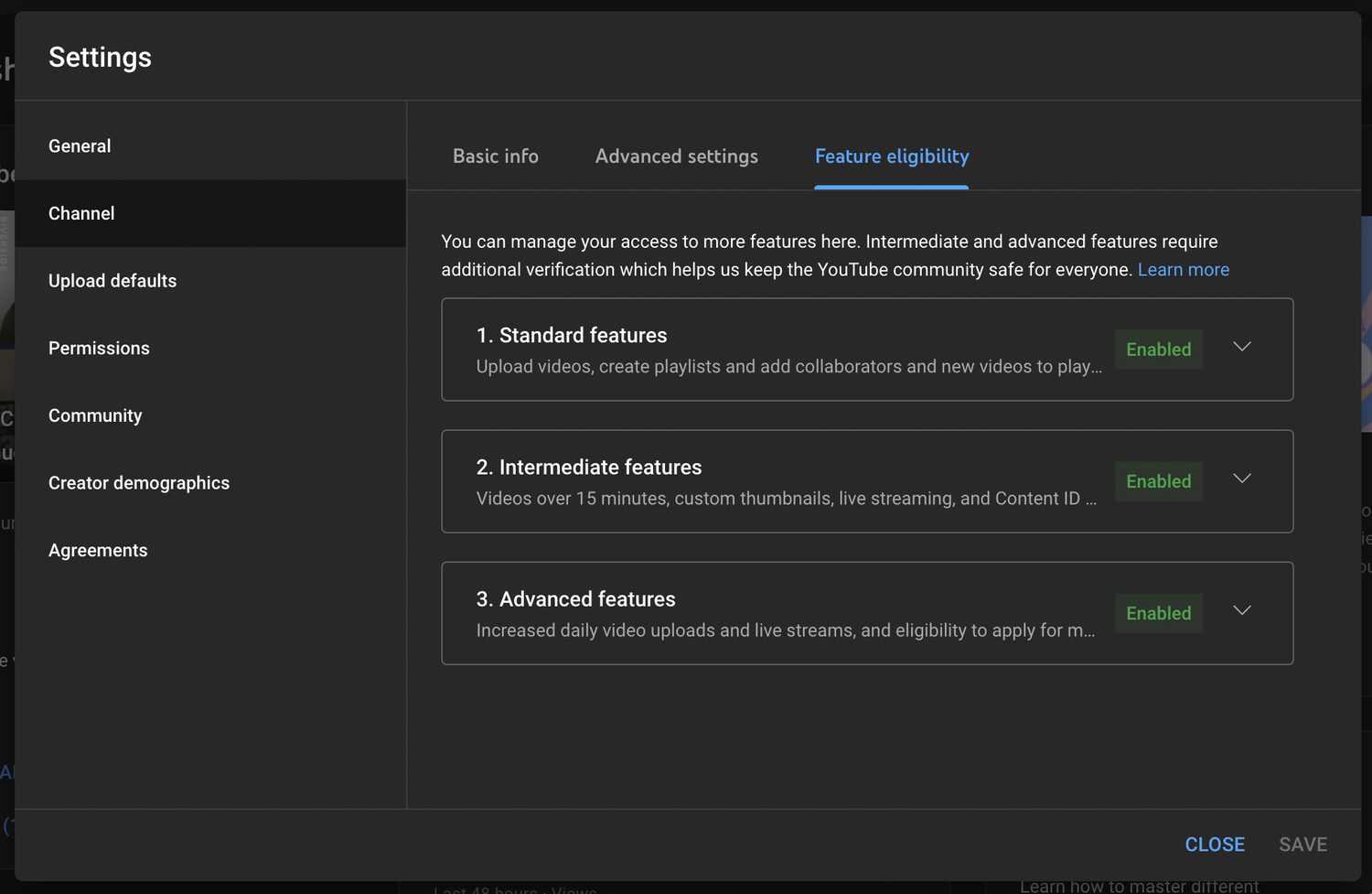This screenshot has width=1372, height=894.
Task: Click the SAVE button
Action: pos(1302,844)
